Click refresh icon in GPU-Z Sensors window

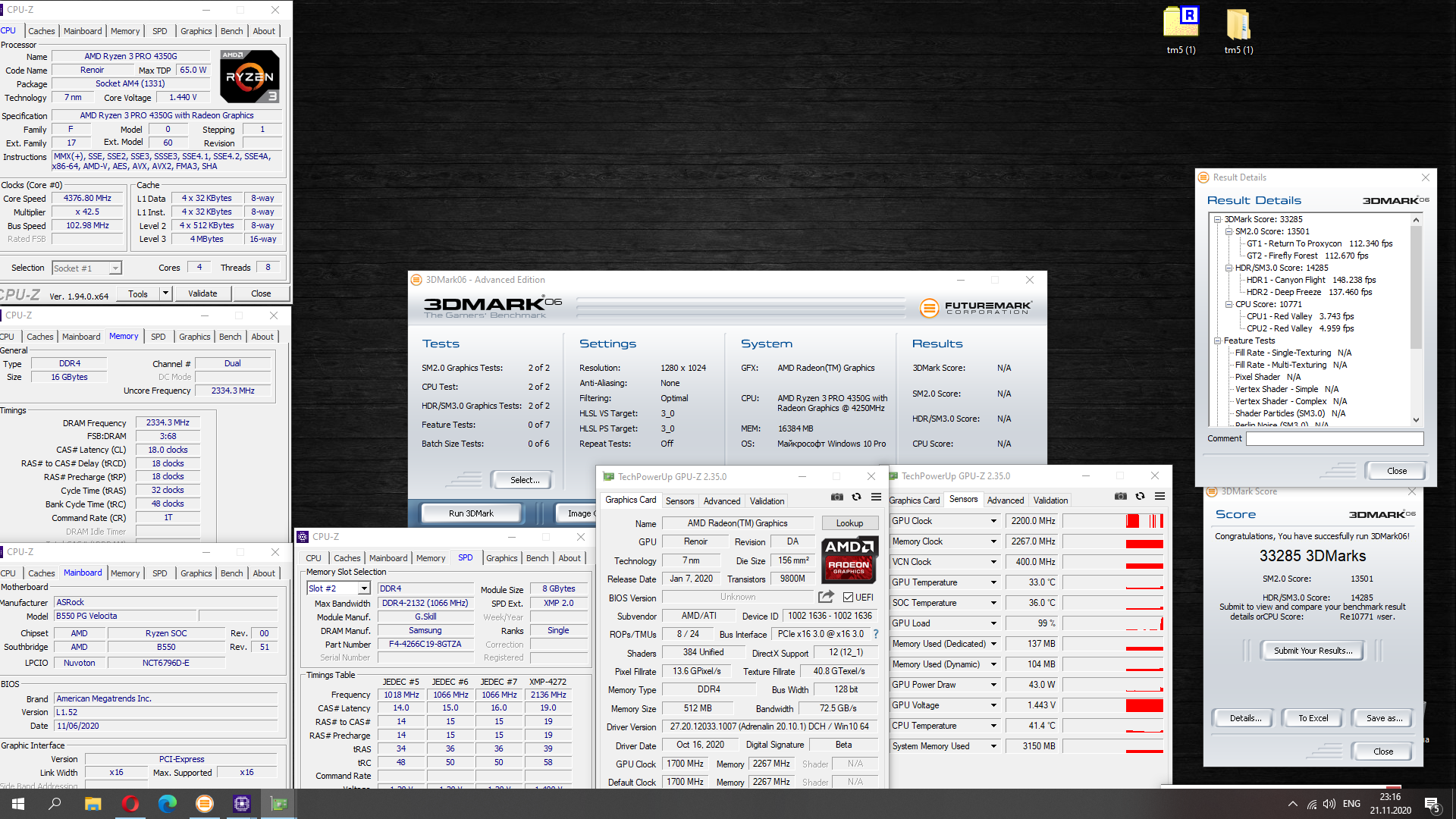coord(1140,497)
